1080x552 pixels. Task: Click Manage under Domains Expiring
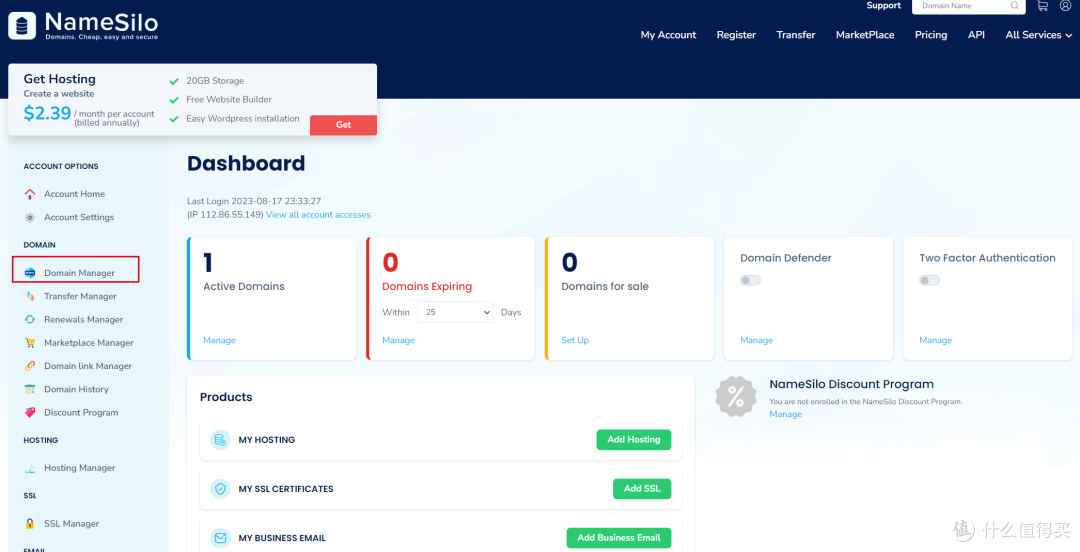point(398,340)
